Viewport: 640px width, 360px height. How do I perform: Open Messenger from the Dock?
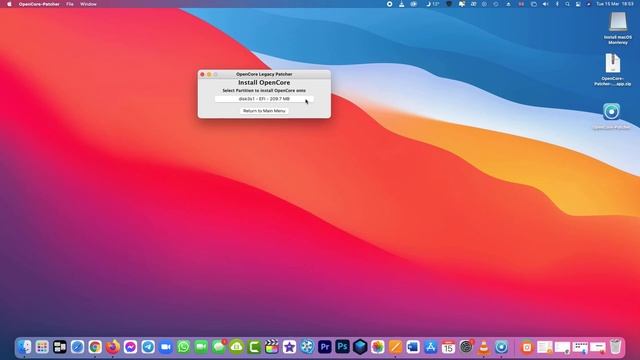130,347
